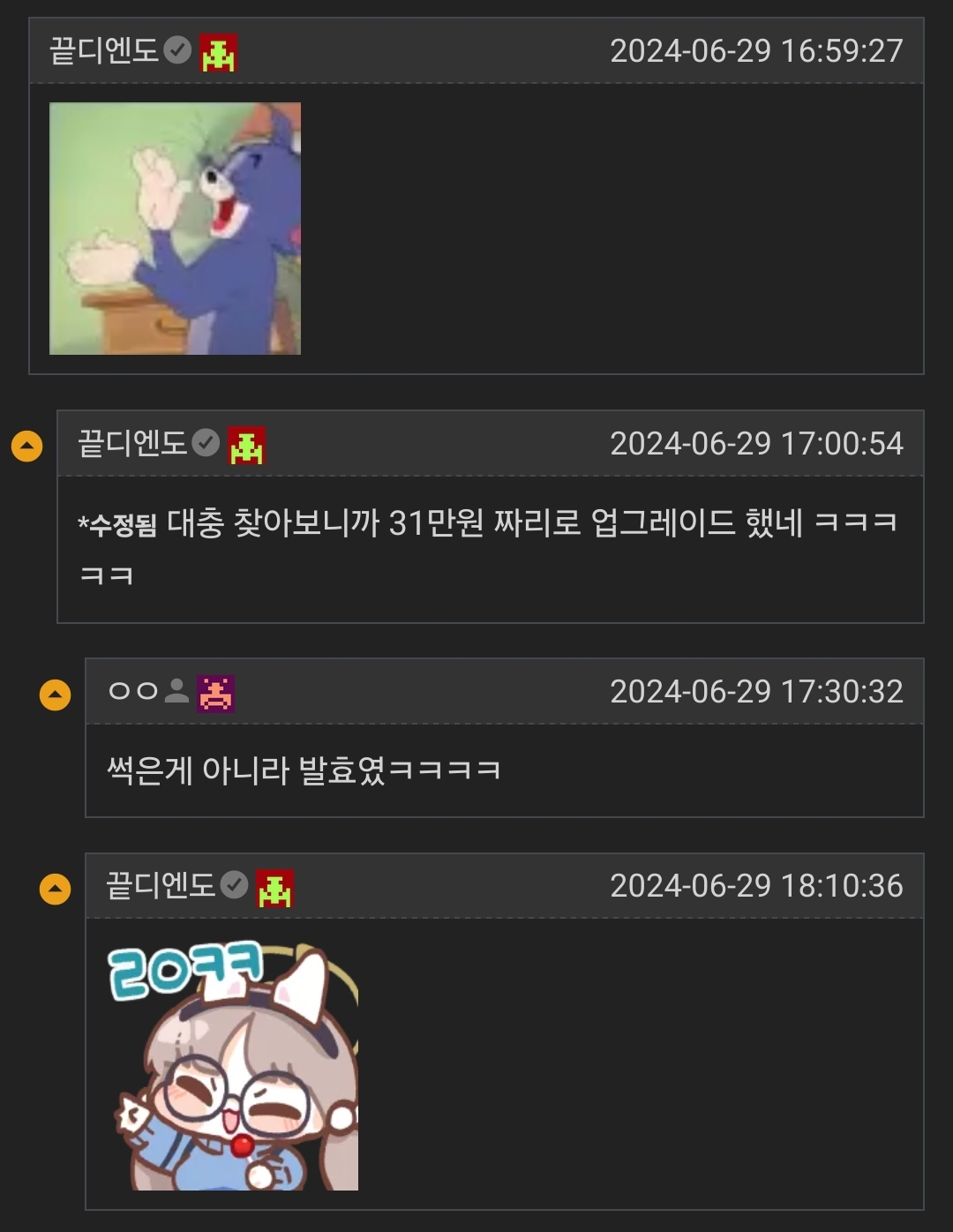
Task: Open ㅇㅇ user nickname in 17:30:32 reply
Action: 133,691
